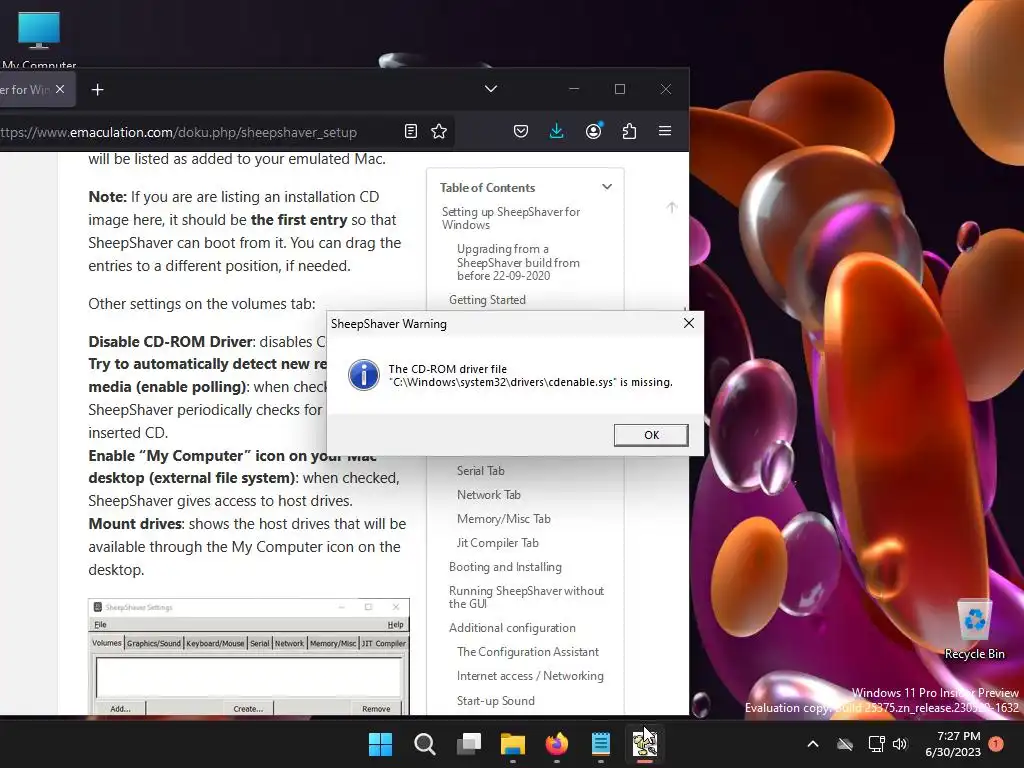This screenshot has height=768, width=1024.
Task: Click the SheepShaver taskbar icon
Action: [645, 744]
